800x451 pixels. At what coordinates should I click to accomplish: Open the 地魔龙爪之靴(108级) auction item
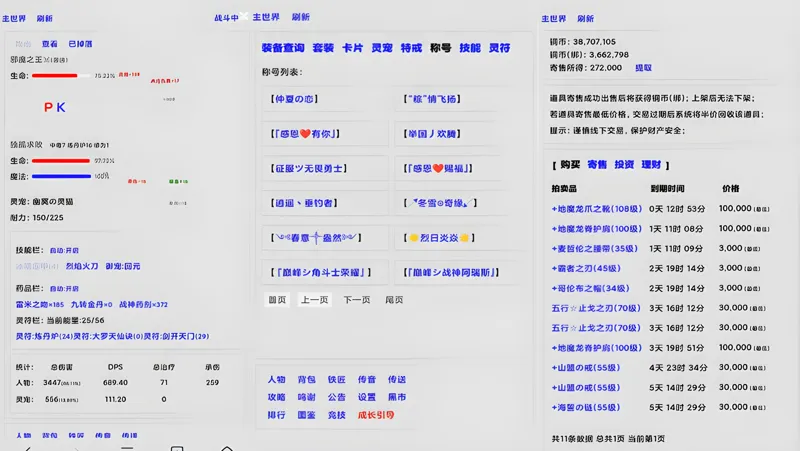click(596, 208)
